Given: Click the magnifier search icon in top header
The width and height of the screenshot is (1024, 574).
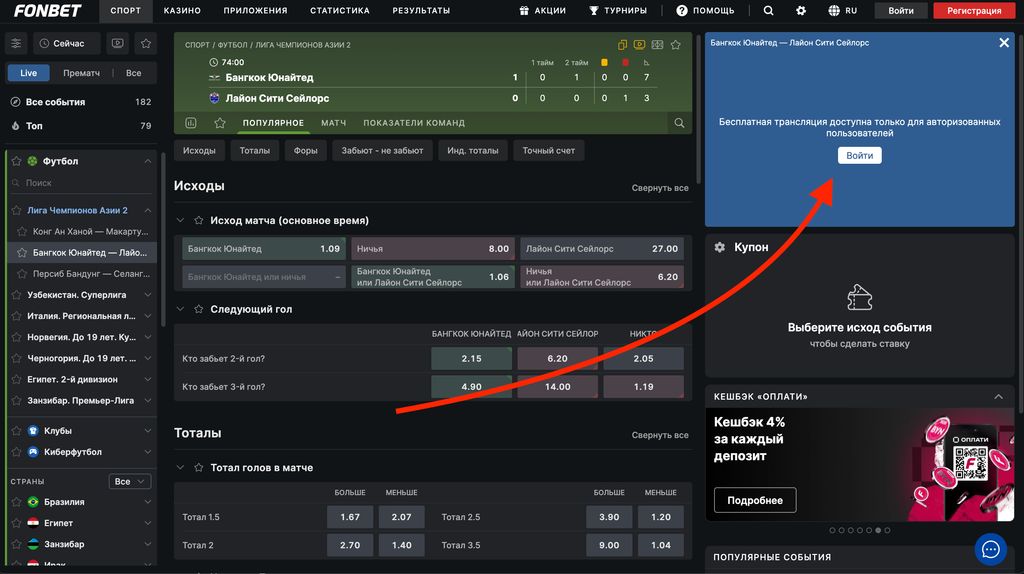Looking at the screenshot, I should click(768, 11).
